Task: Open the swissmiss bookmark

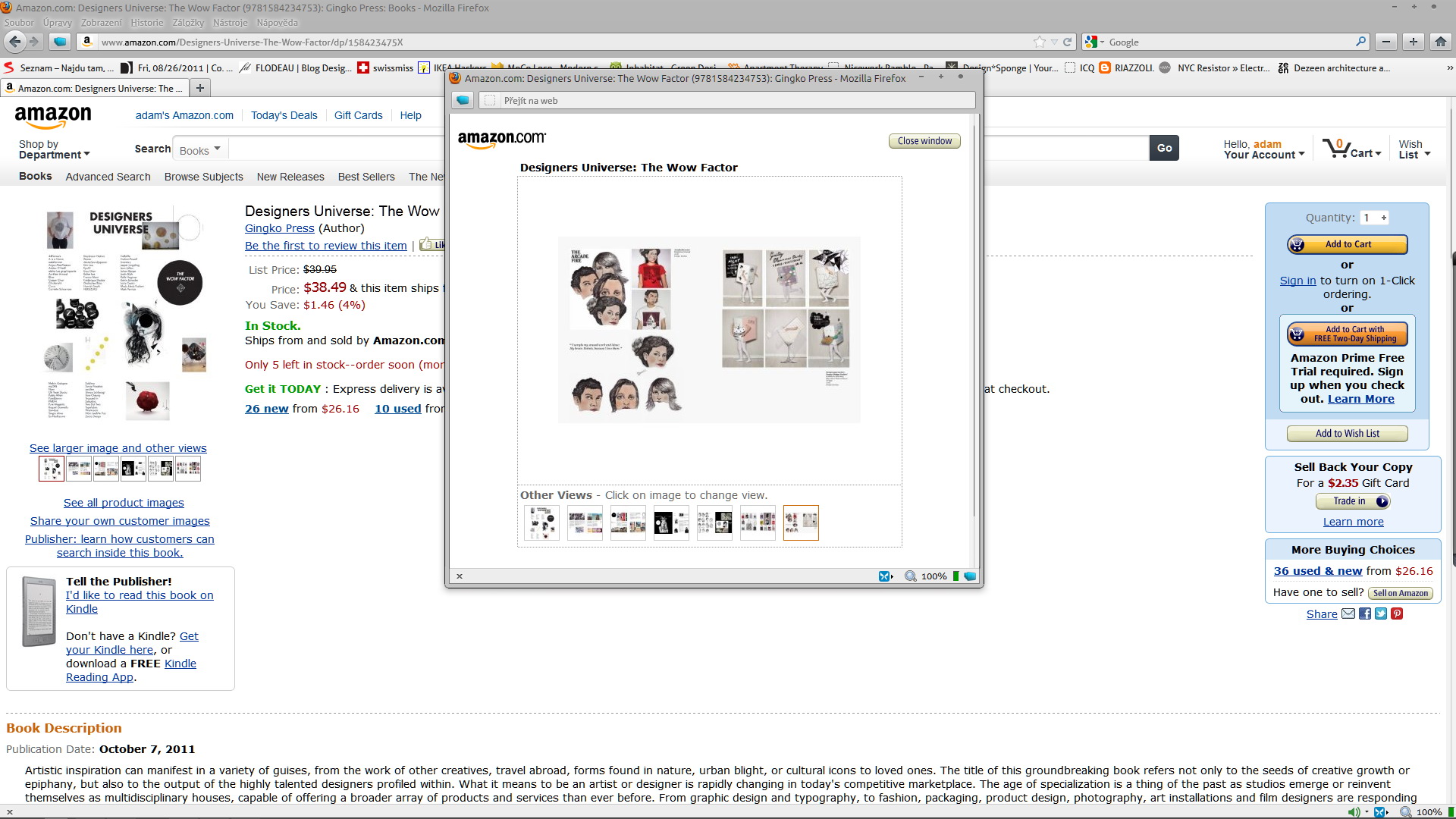Action: click(x=385, y=67)
